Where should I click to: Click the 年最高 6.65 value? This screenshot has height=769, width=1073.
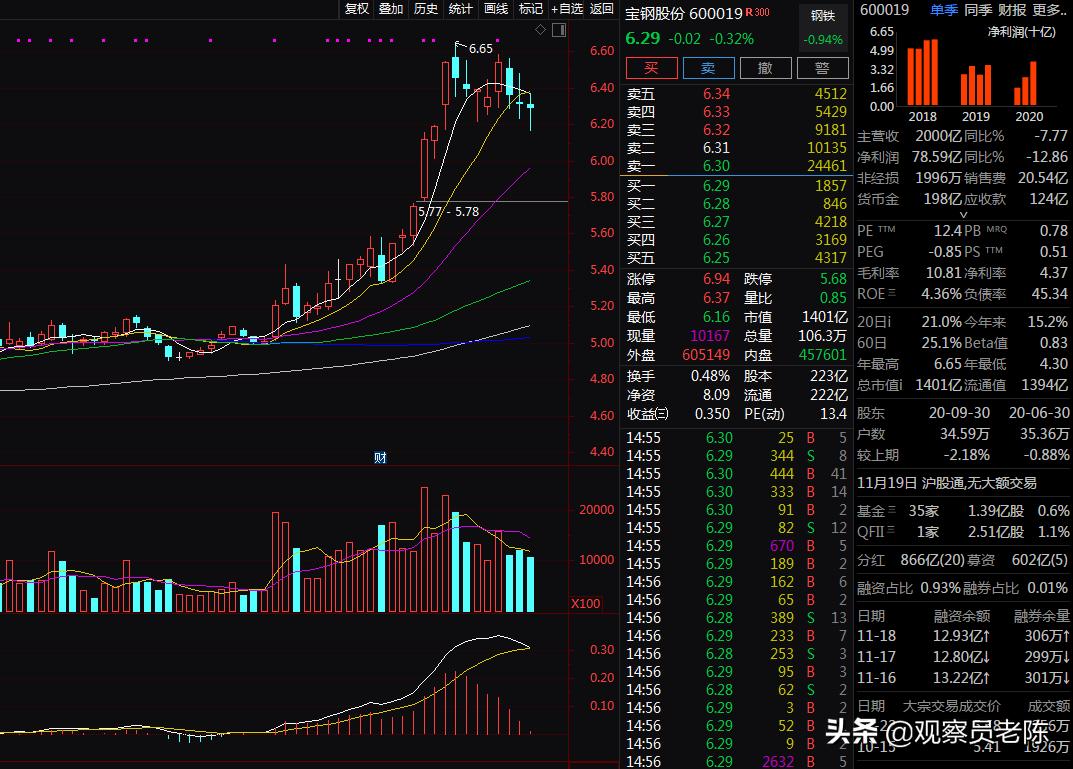coord(948,364)
